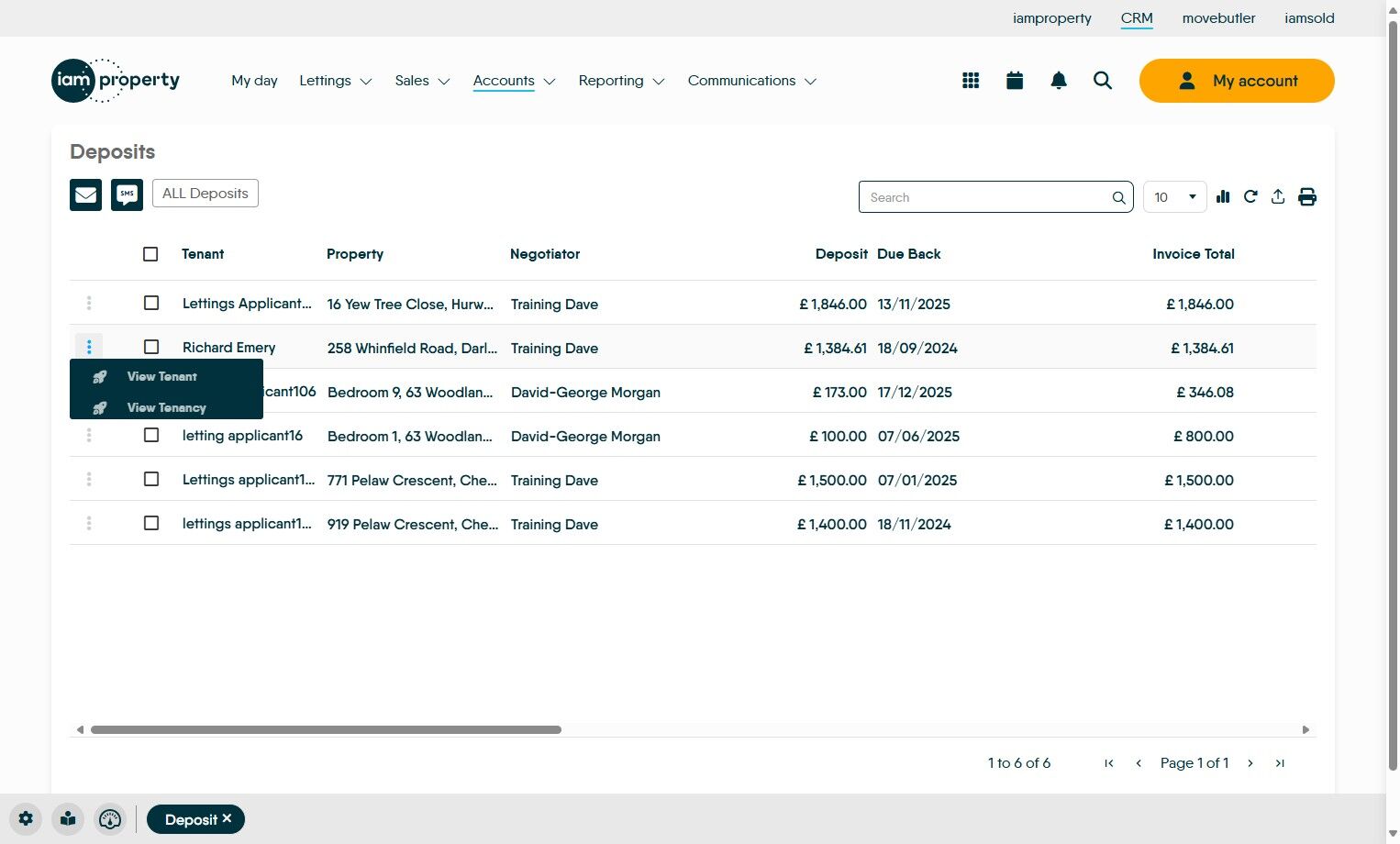The width and height of the screenshot is (1400, 844).
Task: Sort by Property column header
Action: point(355,254)
